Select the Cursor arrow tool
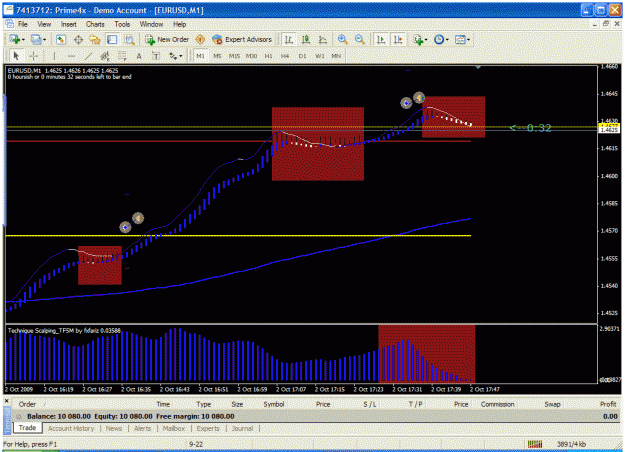Screen dimensions: 625x452 point(16,56)
